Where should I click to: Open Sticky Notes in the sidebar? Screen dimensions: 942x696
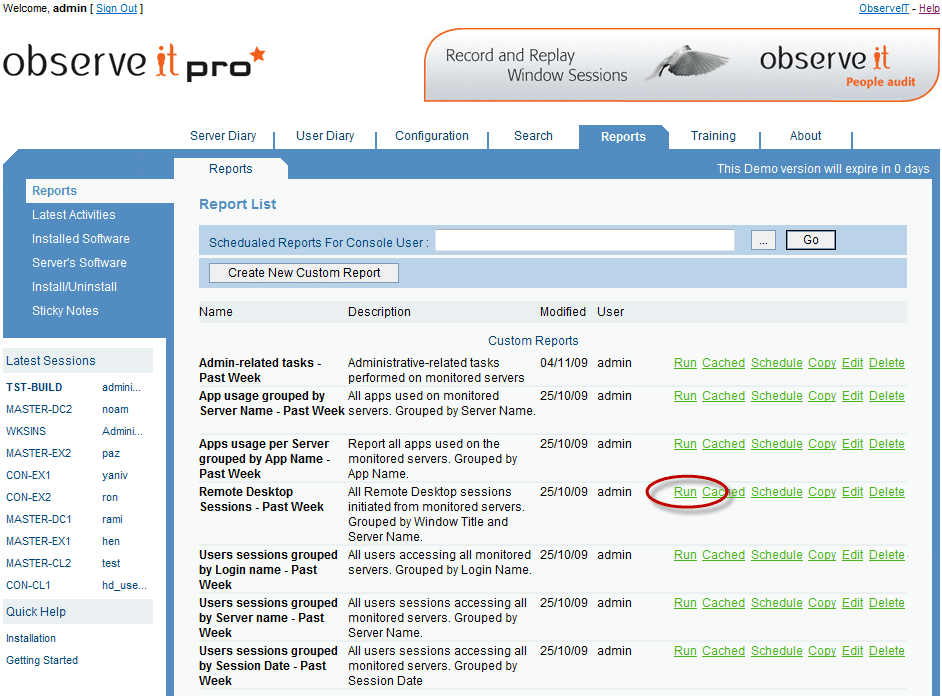[65, 310]
